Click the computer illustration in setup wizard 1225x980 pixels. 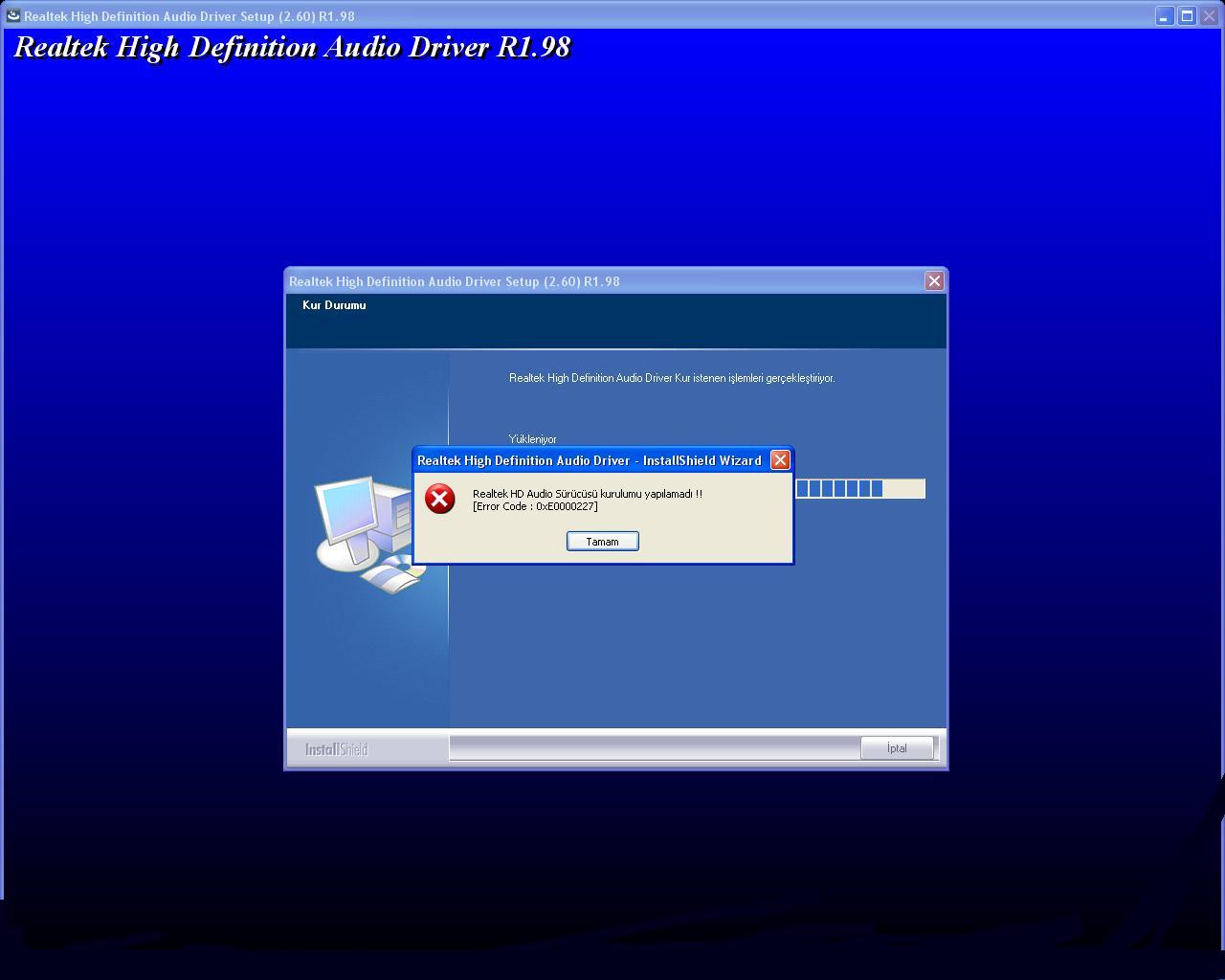pos(371,534)
